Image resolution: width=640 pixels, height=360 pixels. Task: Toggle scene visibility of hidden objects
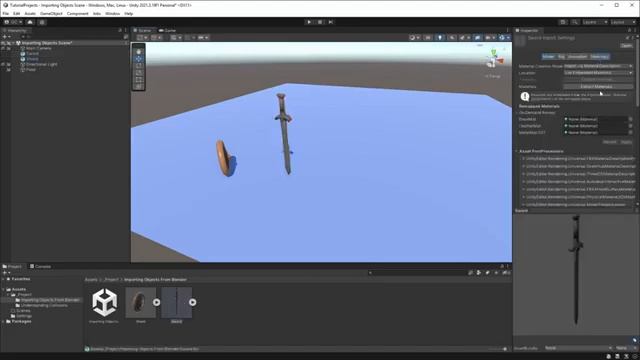[x=477, y=38]
